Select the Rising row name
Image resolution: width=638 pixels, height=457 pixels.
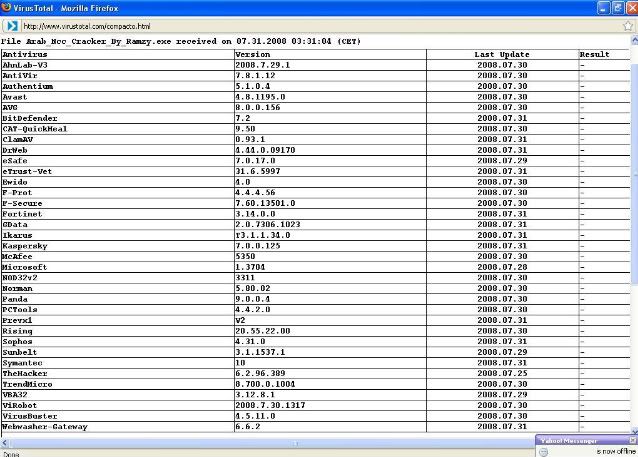click(17, 331)
